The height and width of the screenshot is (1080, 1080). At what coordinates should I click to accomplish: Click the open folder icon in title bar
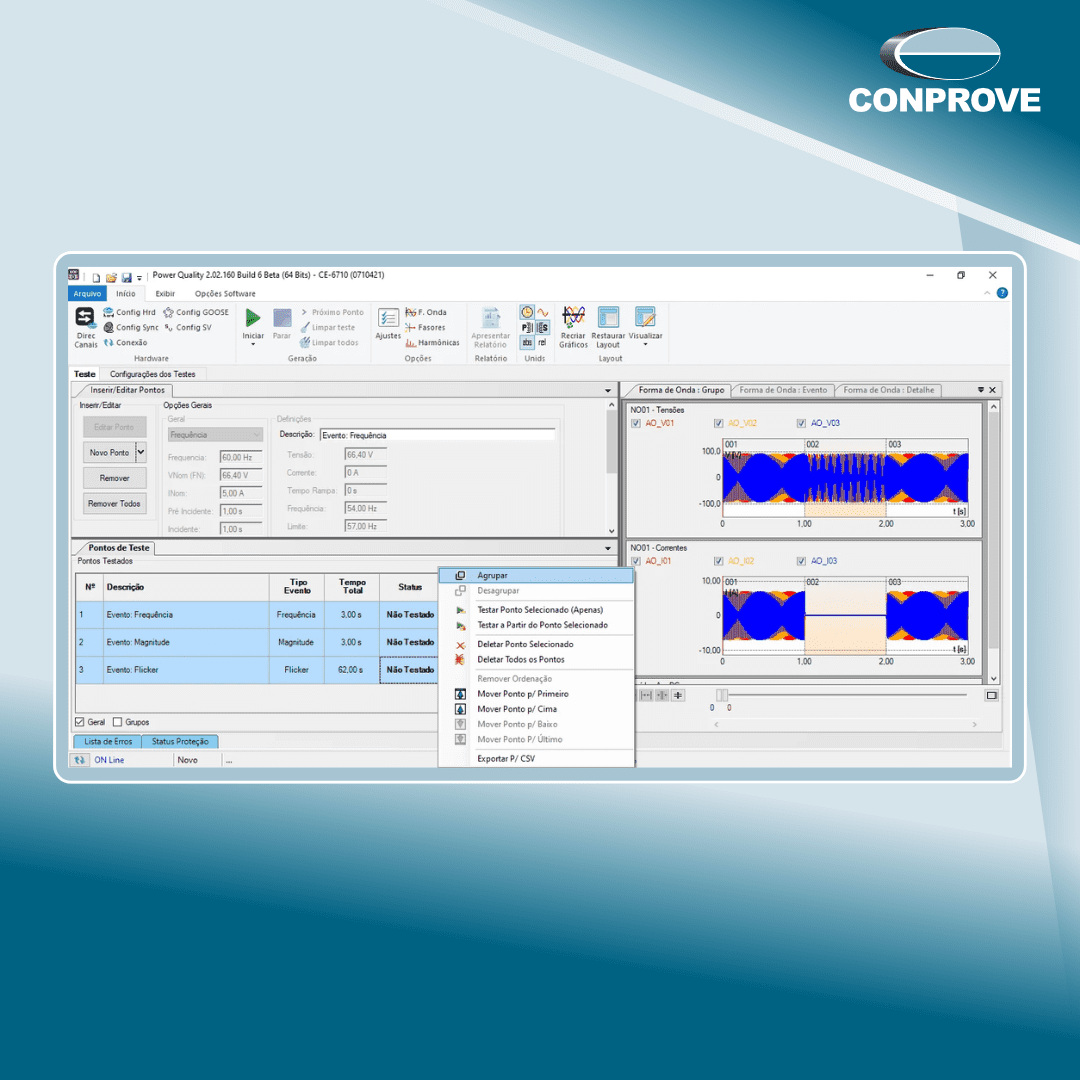pos(112,278)
